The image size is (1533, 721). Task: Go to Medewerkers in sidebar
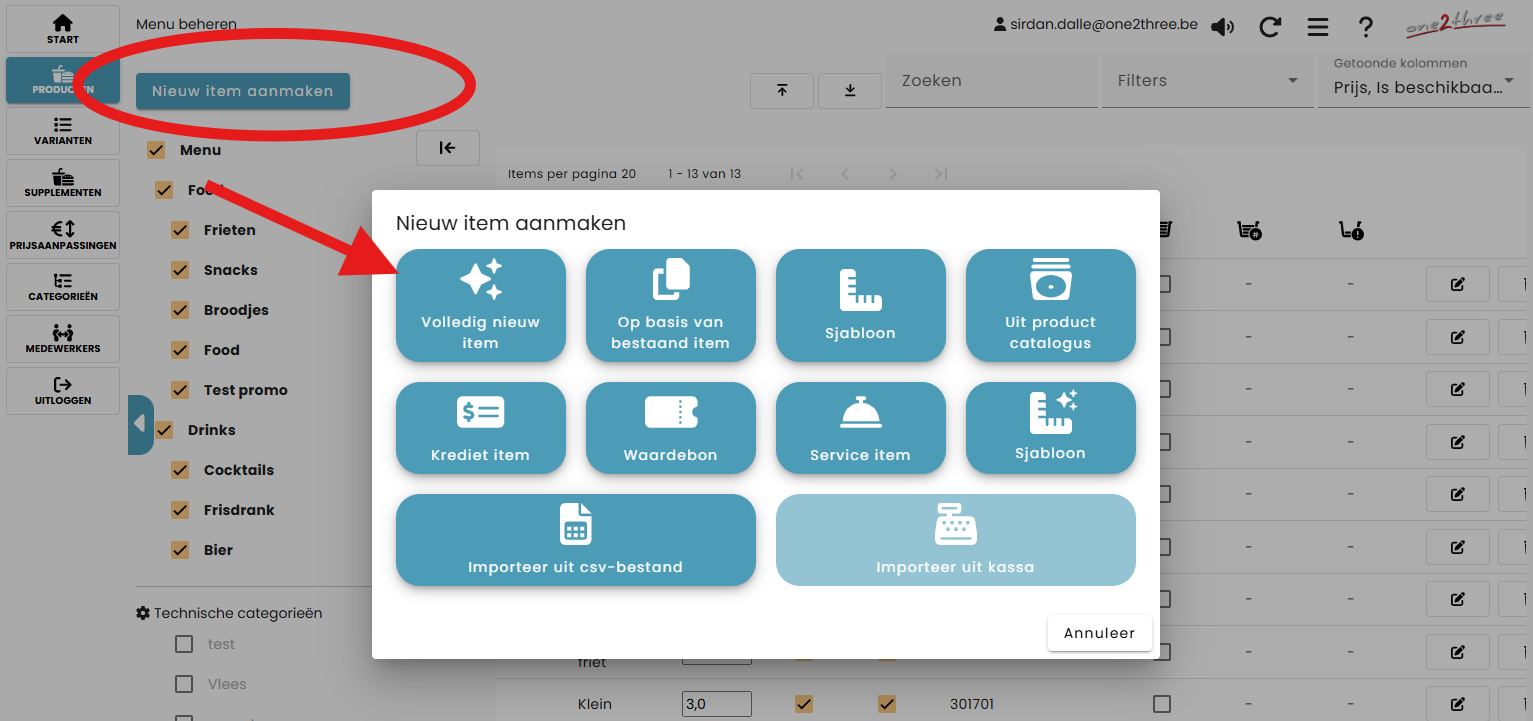tap(62, 339)
